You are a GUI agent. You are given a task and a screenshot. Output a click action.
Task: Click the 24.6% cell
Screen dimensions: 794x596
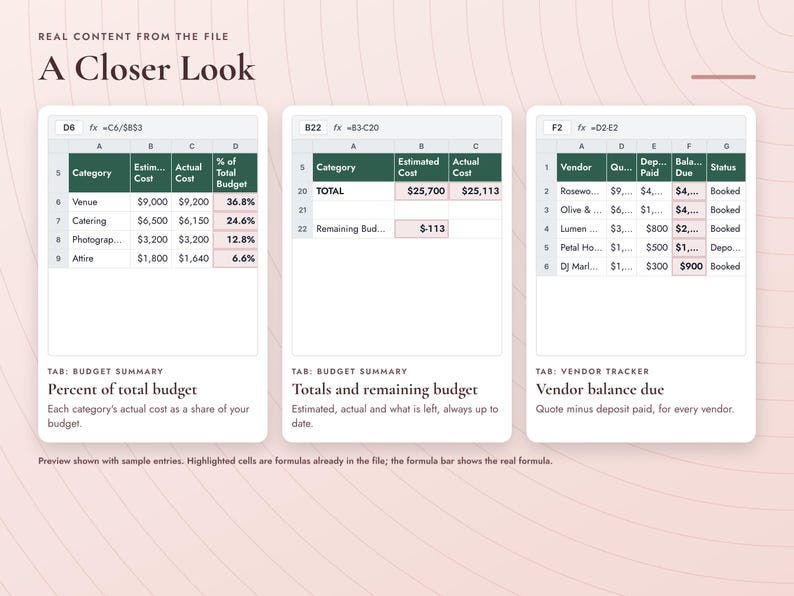coord(235,221)
